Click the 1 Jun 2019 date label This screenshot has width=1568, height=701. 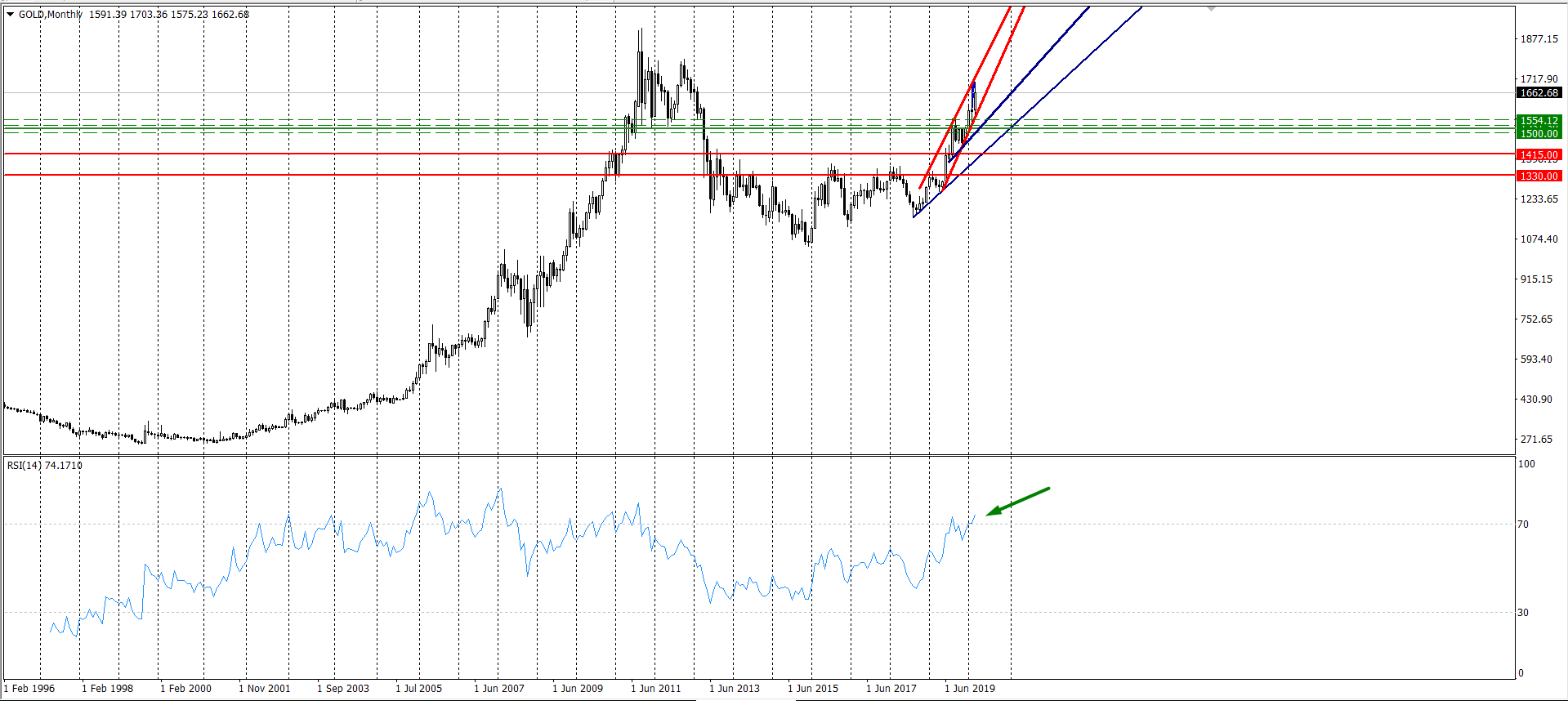(970, 689)
